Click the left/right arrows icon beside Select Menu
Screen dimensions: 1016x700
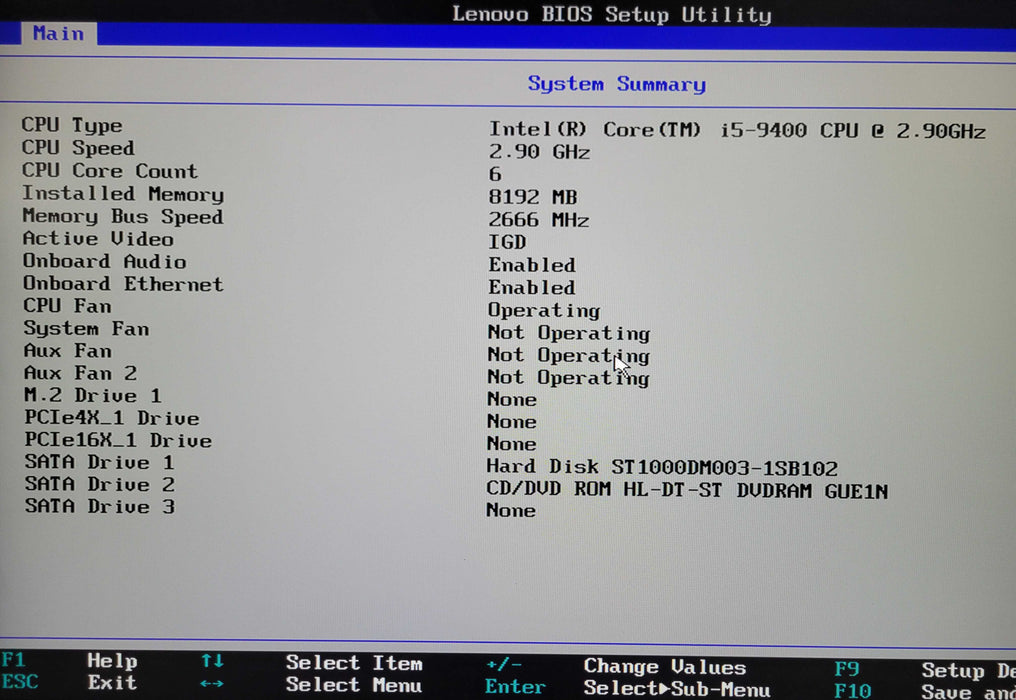click(212, 685)
